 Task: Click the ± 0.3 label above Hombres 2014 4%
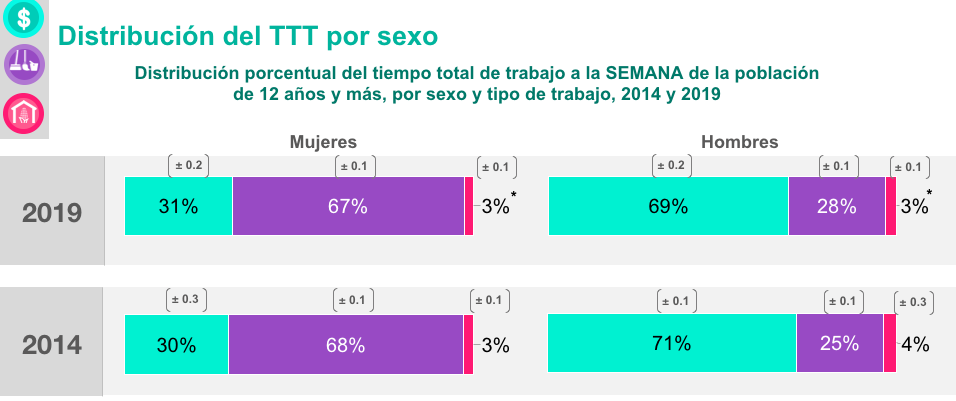[915, 301]
